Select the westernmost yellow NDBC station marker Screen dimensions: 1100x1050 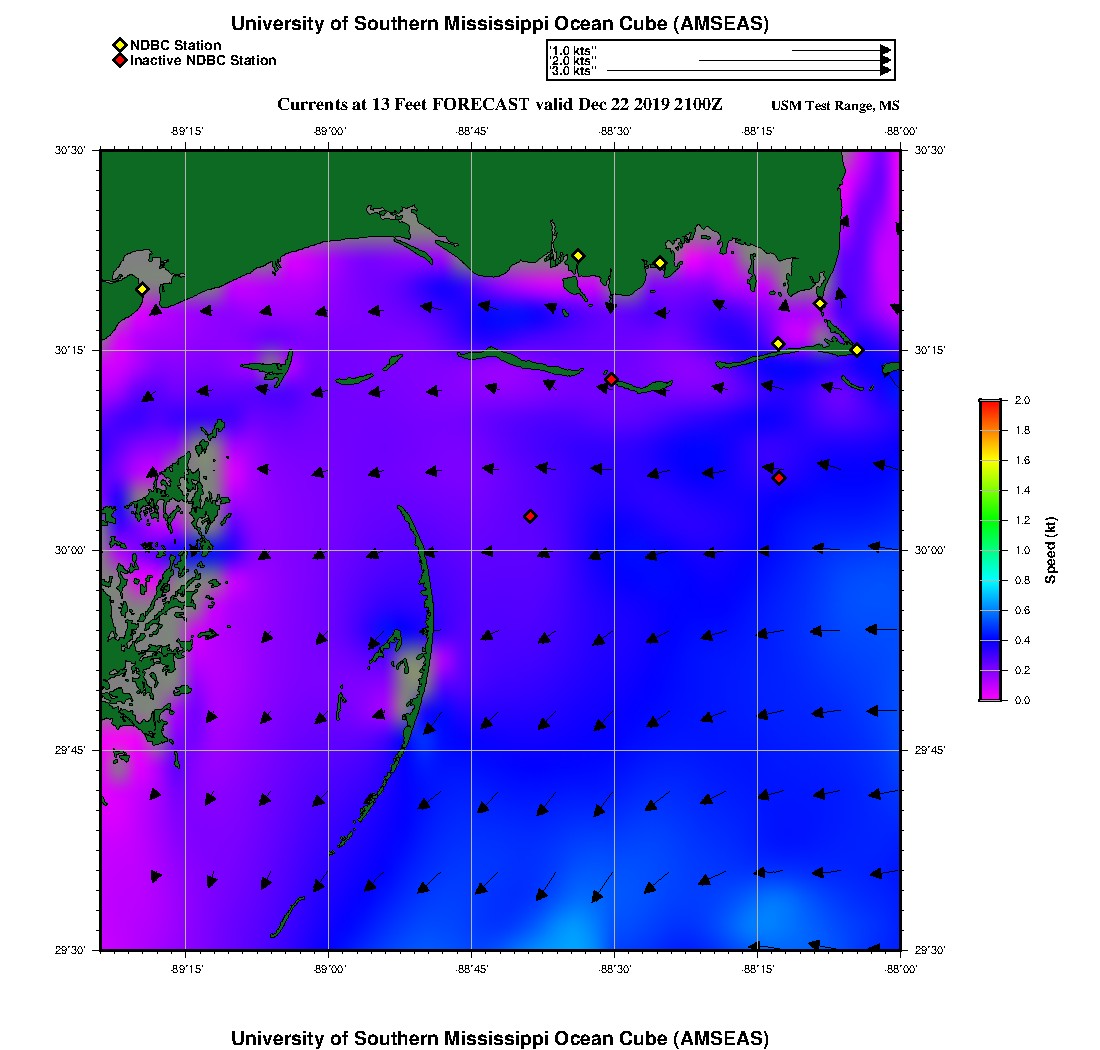pos(142,289)
